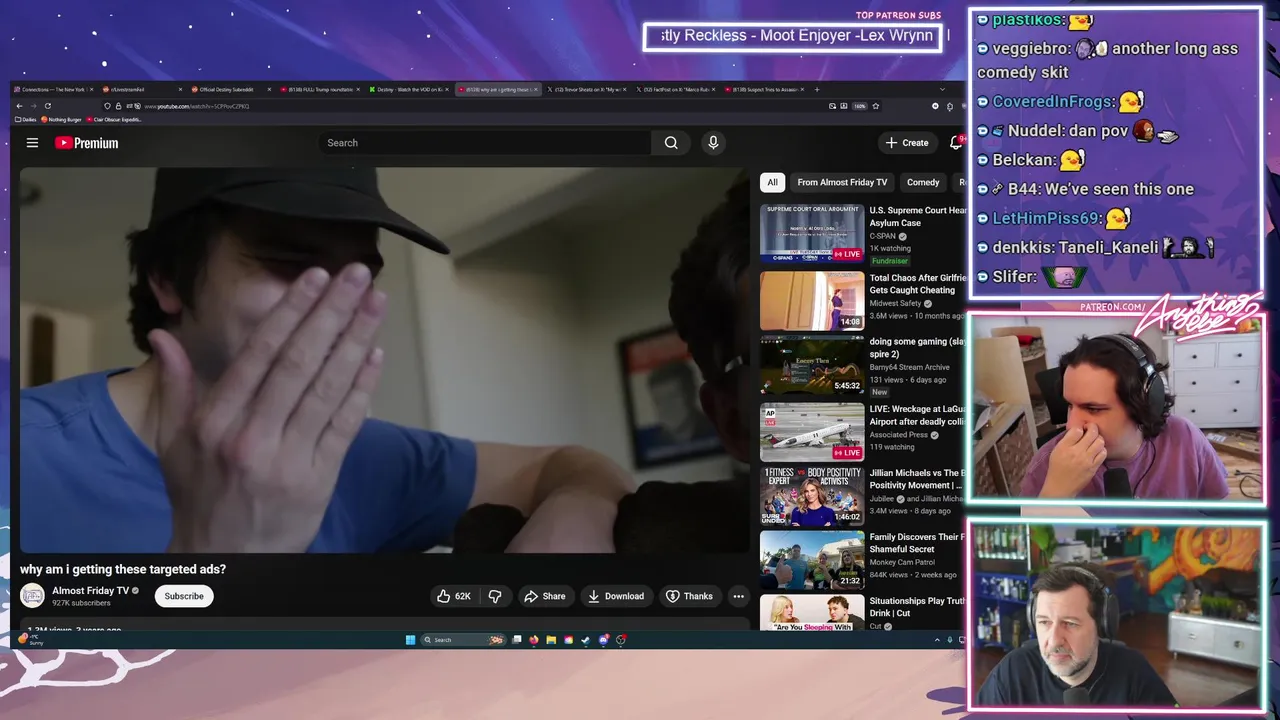Open File Explorer from the taskbar
The height and width of the screenshot is (720, 1280).
click(x=551, y=640)
